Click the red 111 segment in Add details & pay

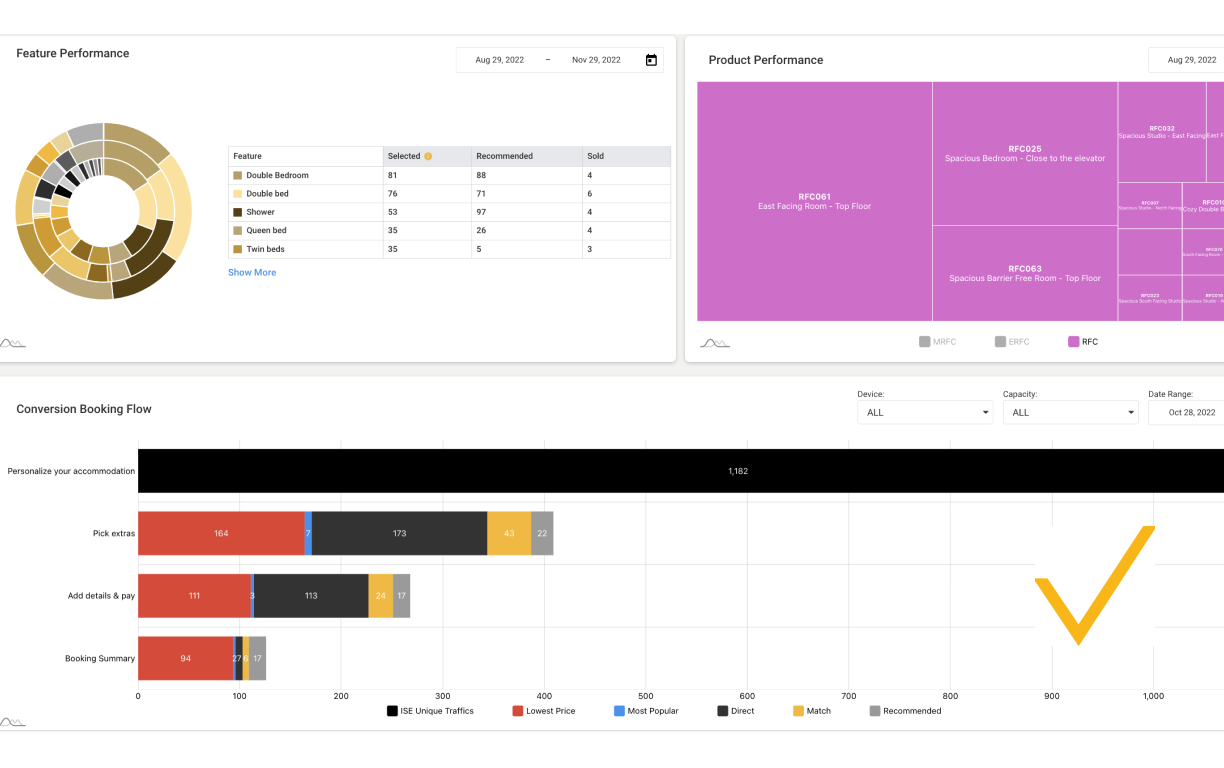194,596
